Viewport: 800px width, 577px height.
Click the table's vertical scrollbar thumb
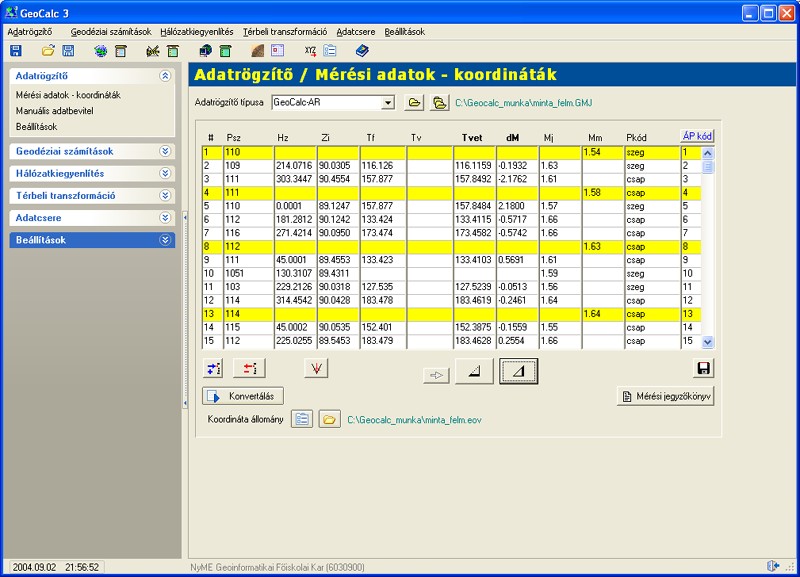[708, 166]
